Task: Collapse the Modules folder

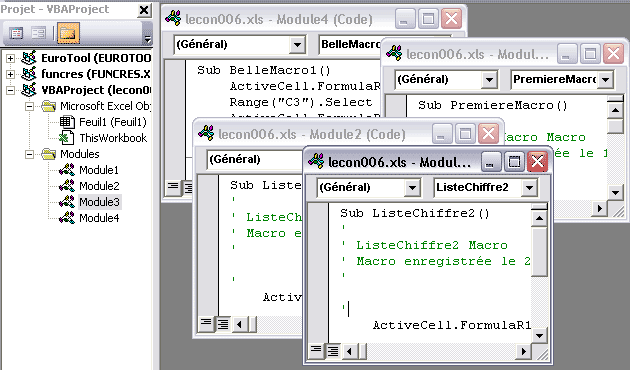Action: [29, 154]
